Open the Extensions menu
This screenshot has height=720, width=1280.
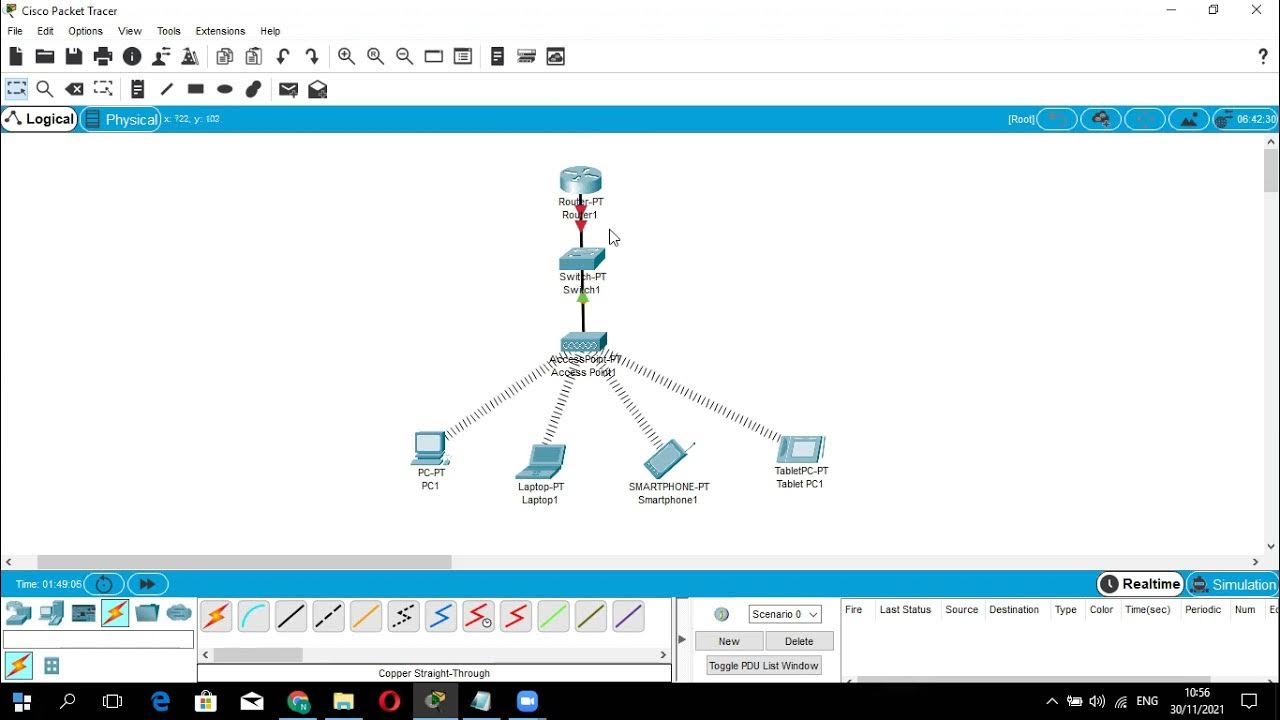(220, 31)
